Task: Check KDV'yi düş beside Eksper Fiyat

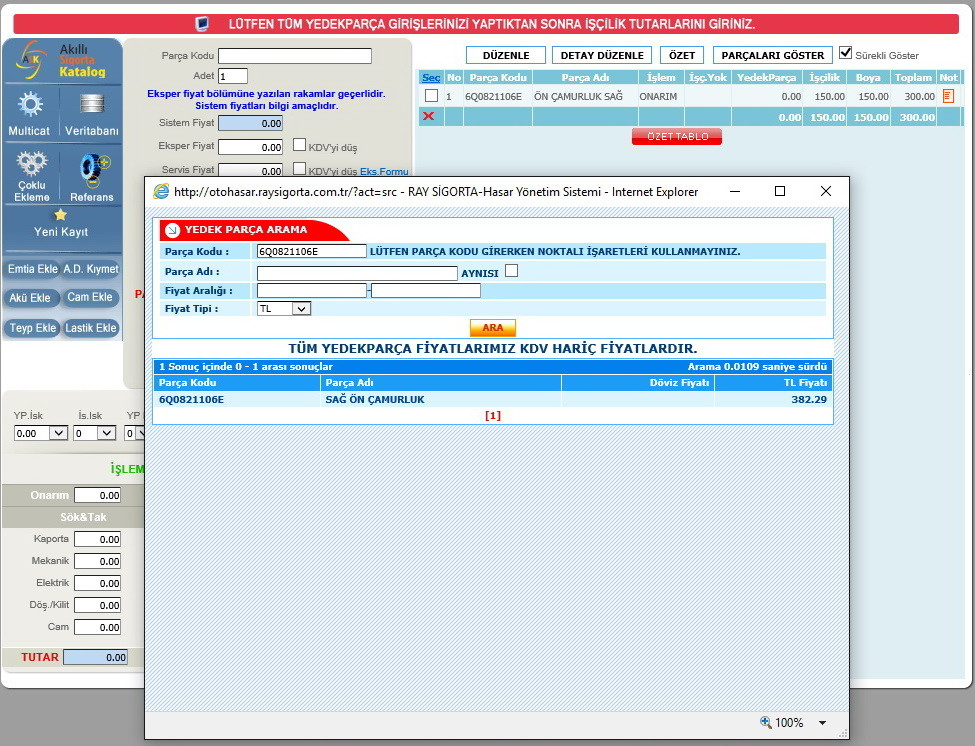Action: (299, 145)
